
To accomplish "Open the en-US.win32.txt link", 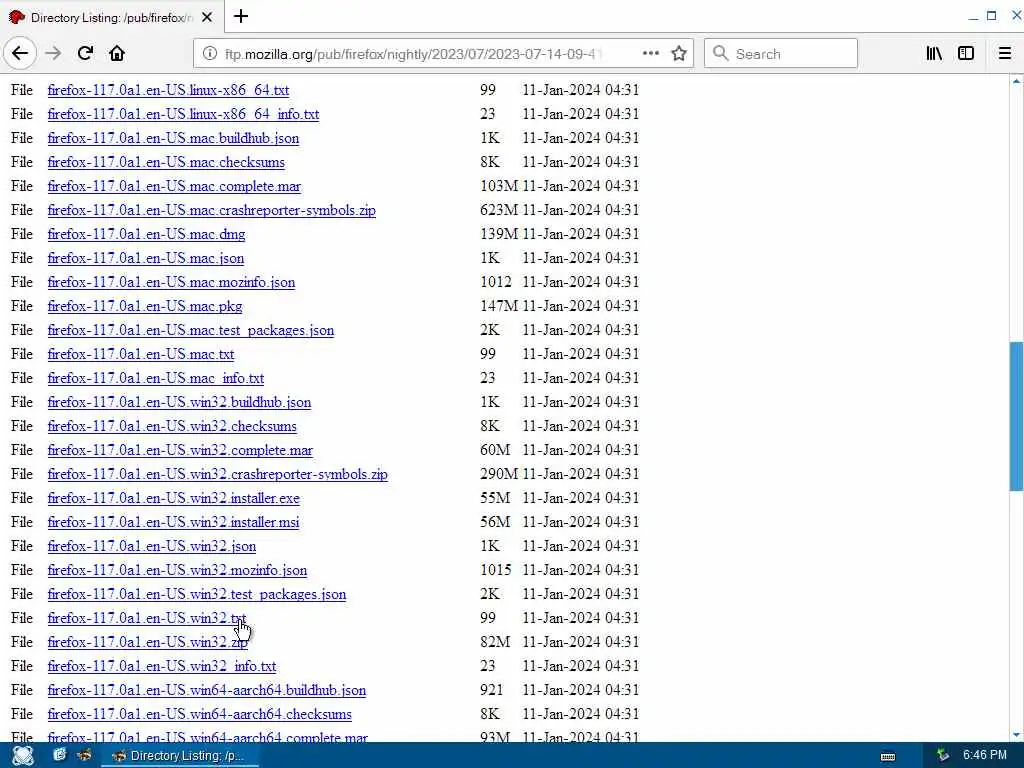I will 147,618.
